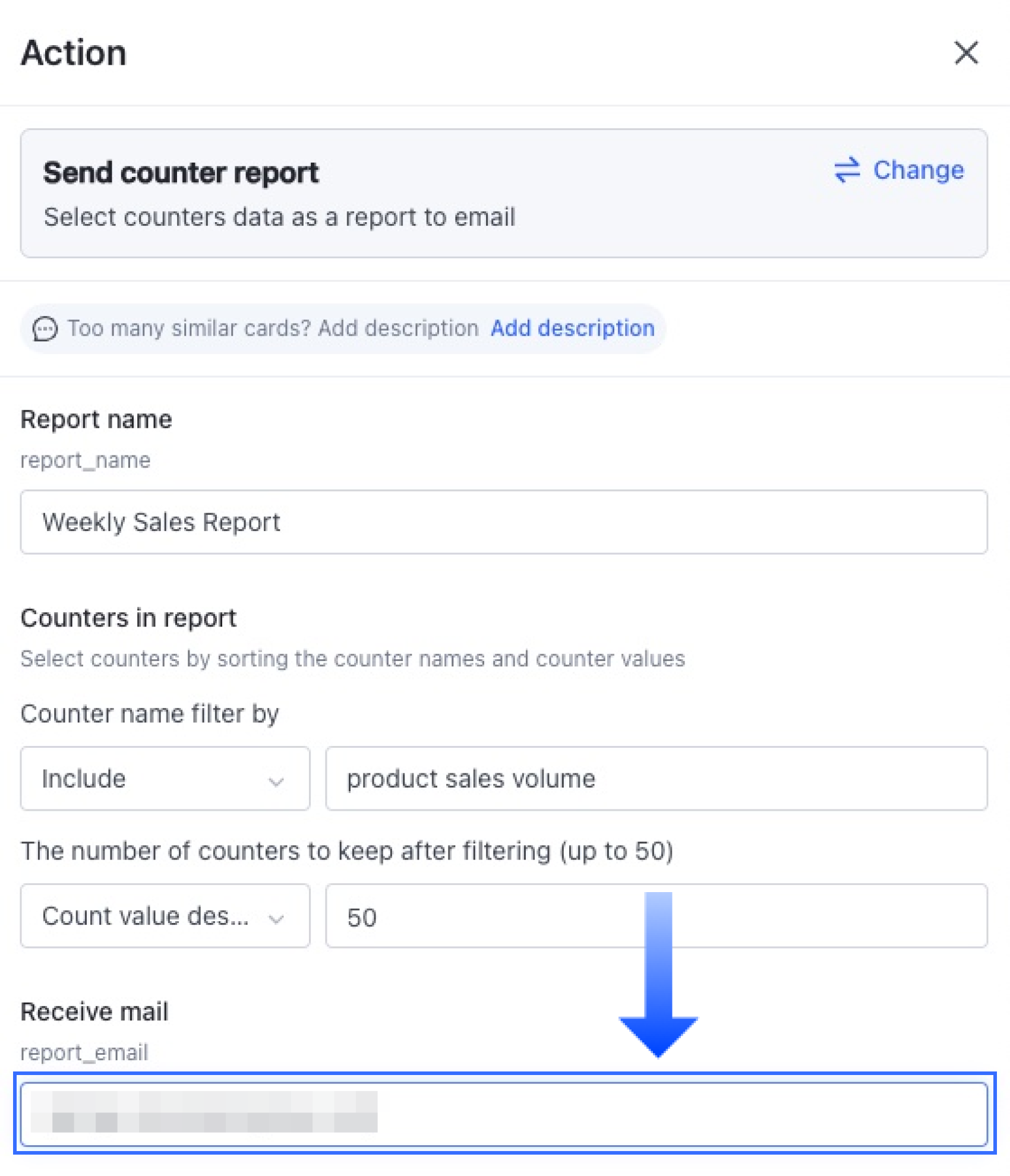Edit the product sales volume filter field
The width and height of the screenshot is (1010, 1176).
[656, 779]
